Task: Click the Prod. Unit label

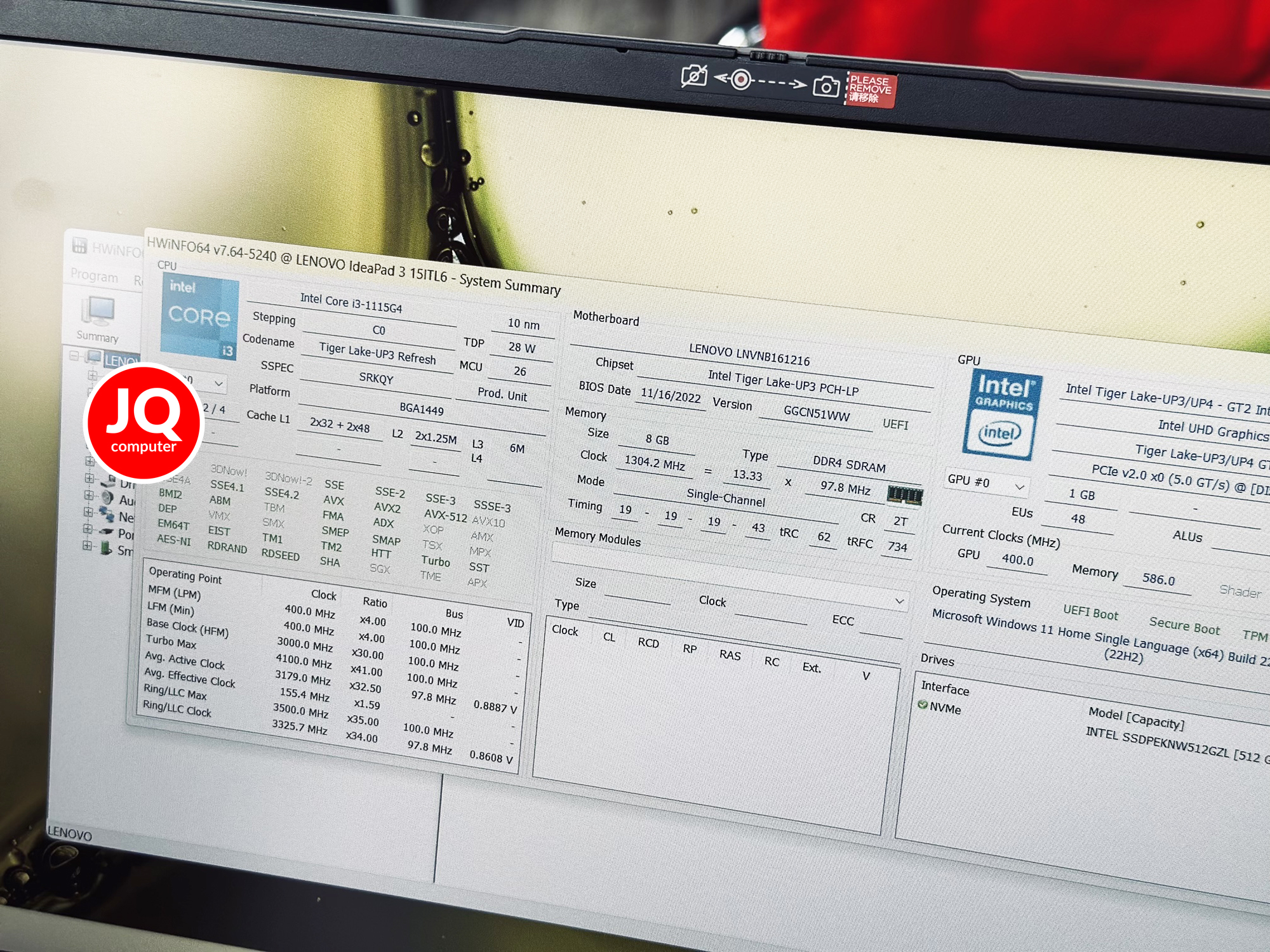Action: [502, 395]
